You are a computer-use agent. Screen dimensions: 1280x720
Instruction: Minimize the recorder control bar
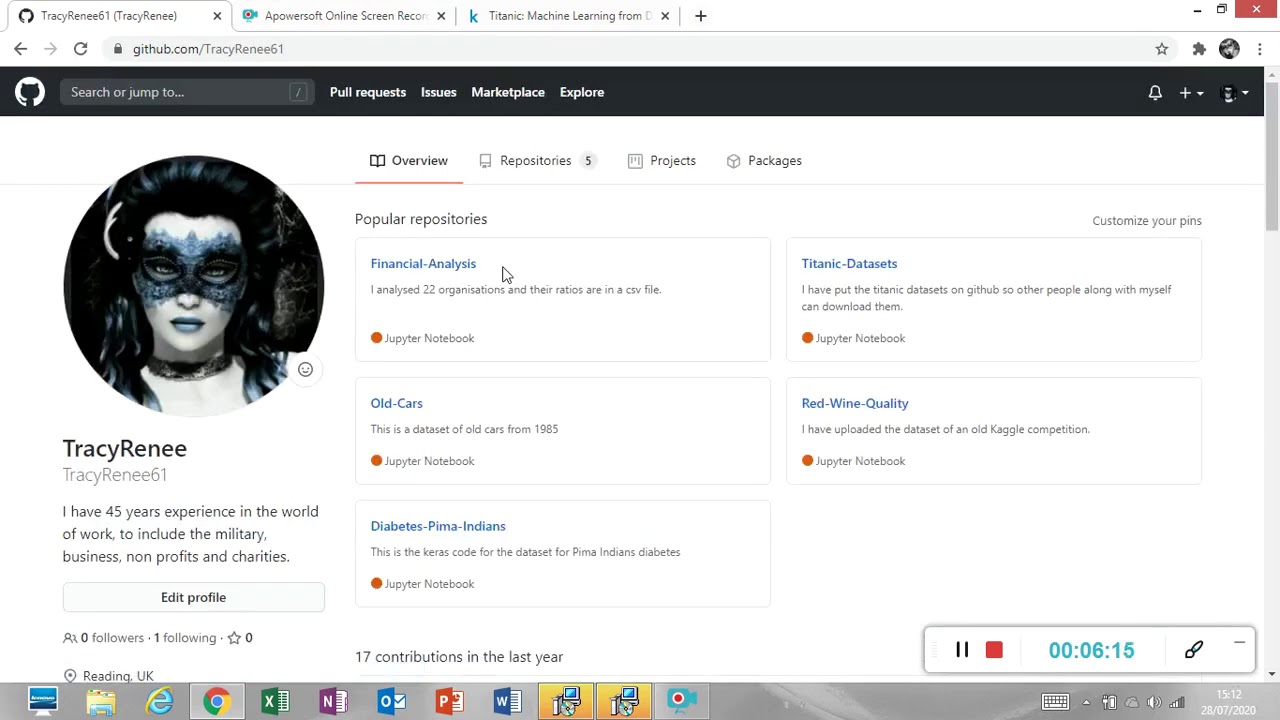pyautogui.click(x=1239, y=642)
